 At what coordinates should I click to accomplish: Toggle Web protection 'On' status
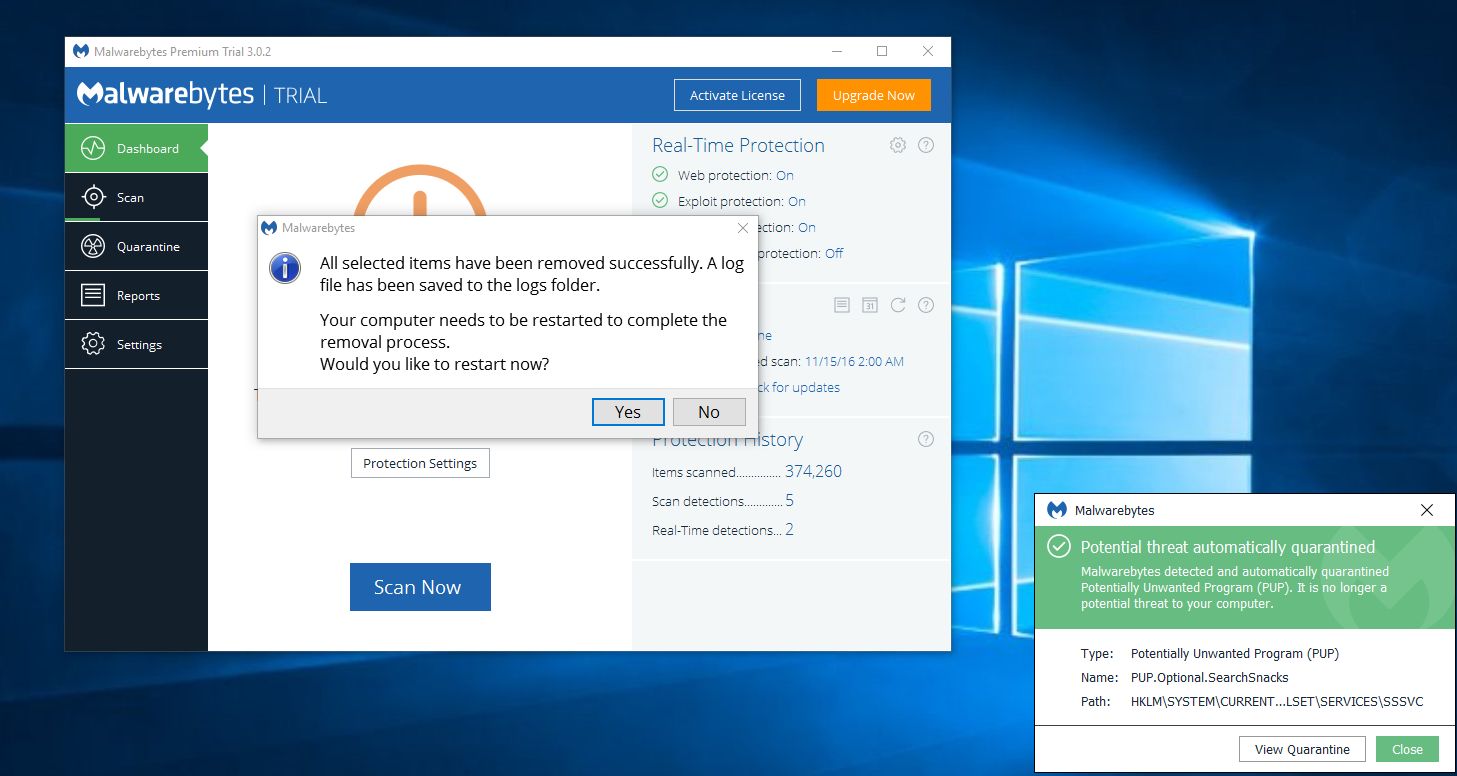(785, 175)
